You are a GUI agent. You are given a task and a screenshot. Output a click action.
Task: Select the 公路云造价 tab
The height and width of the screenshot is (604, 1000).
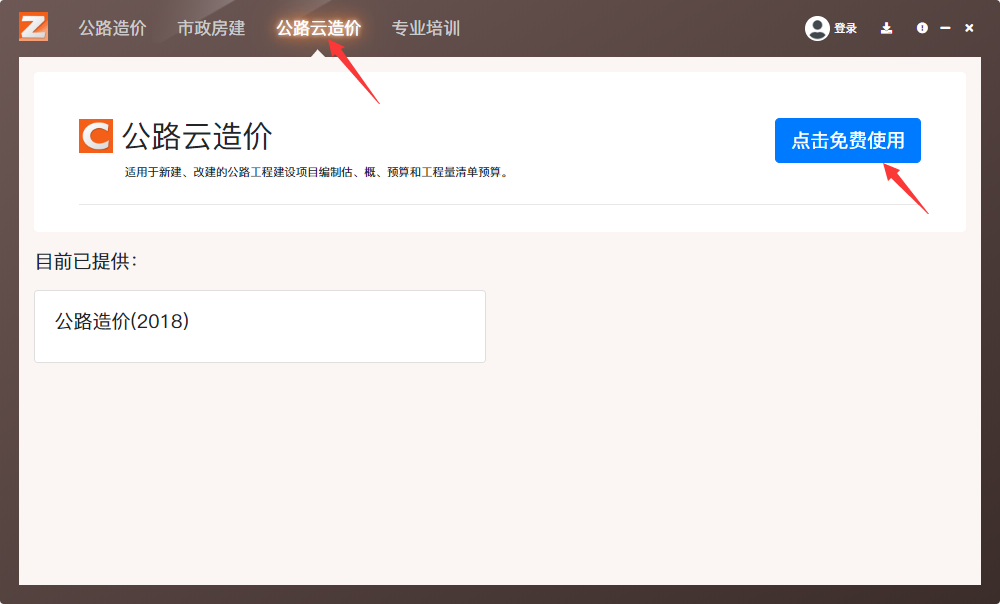click(318, 28)
